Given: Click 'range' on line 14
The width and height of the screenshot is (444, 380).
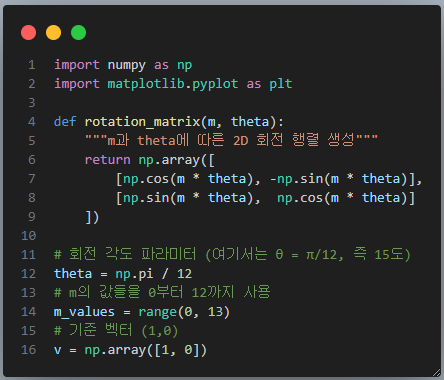Looking at the screenshot, I should coord(157,312).
